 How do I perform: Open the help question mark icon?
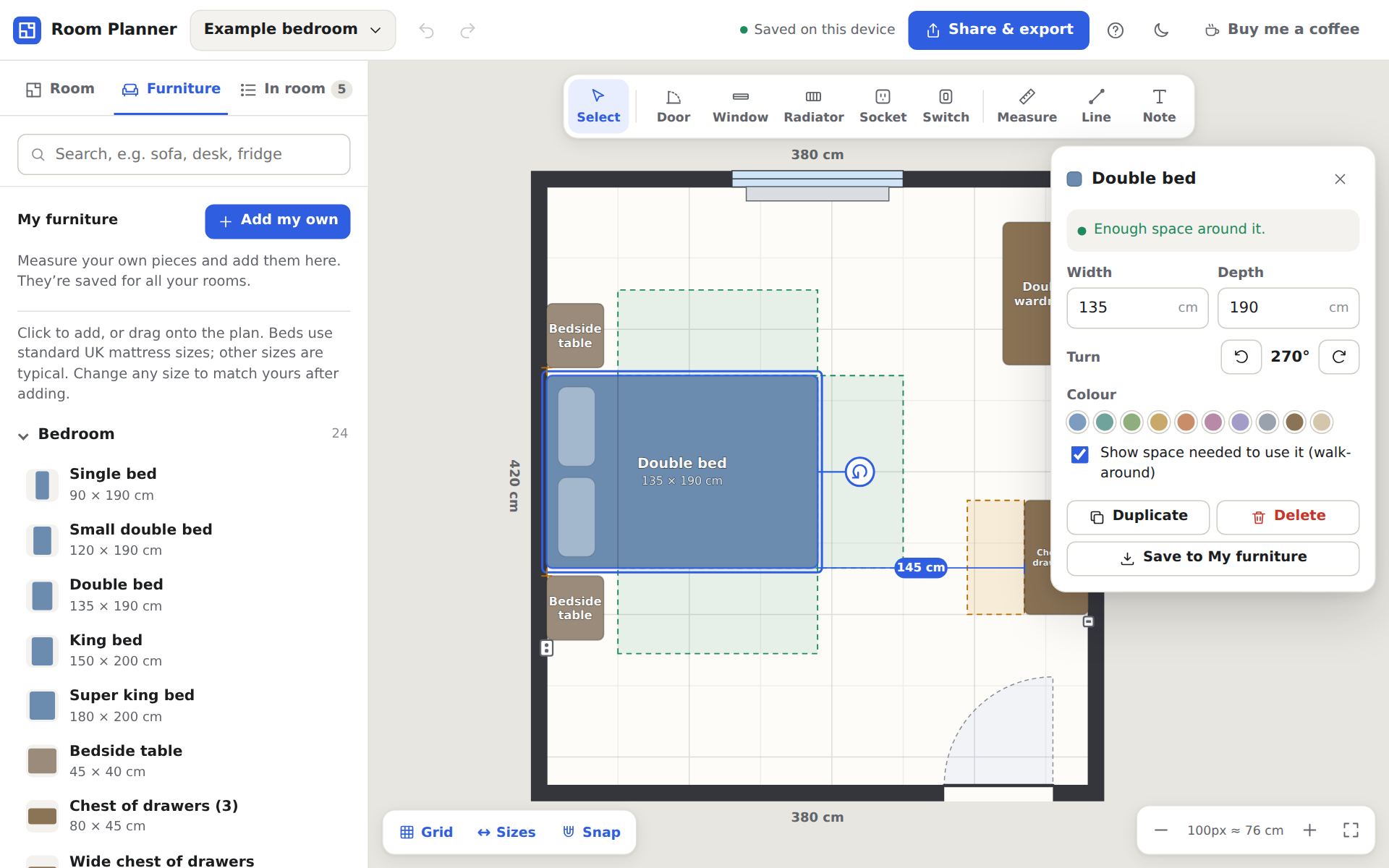click(1116, 30)
